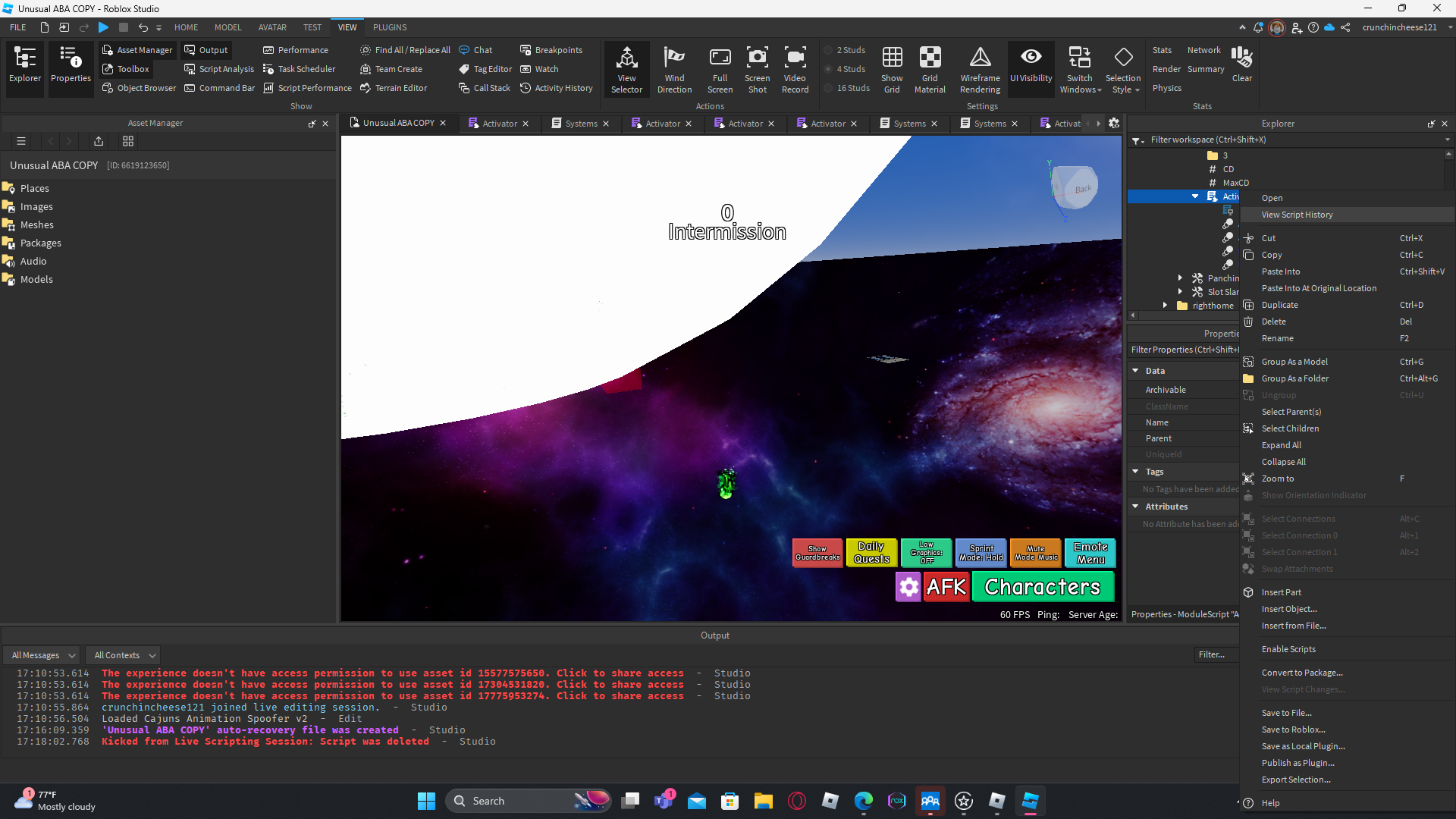Screen dimensions: 1456x819
Task: Open the Toolbox panel
Action: tap(126, 69)
